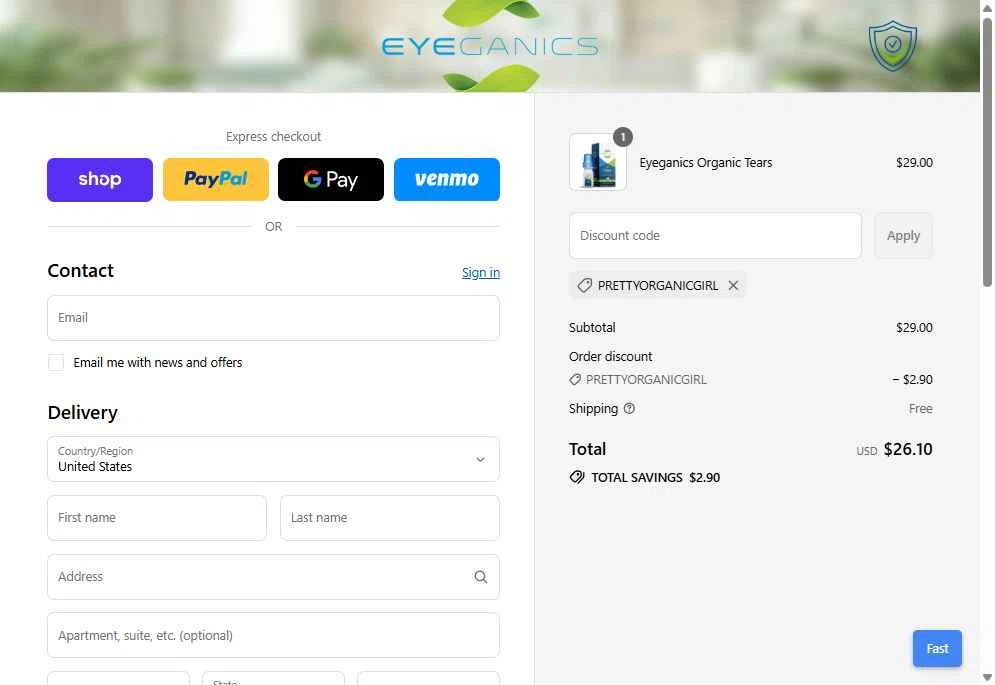Focus the Email input field
Viewport: 995px width, 685px height.
[273, 318]
